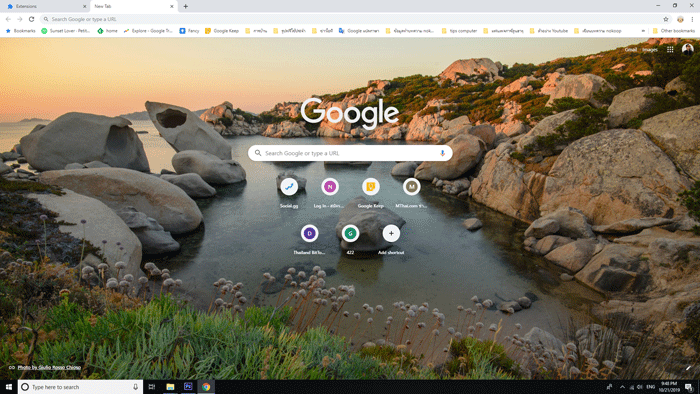The image size is (700, 394).
Task: Switch to the Extensions tab
Action: click(x=45, y=6)
